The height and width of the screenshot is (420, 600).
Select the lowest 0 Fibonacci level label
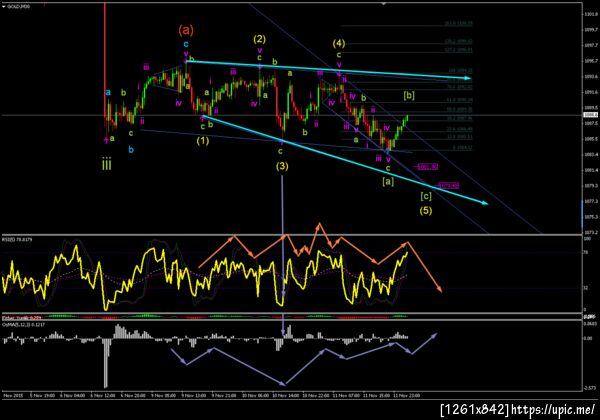click(x=462, y=148)
